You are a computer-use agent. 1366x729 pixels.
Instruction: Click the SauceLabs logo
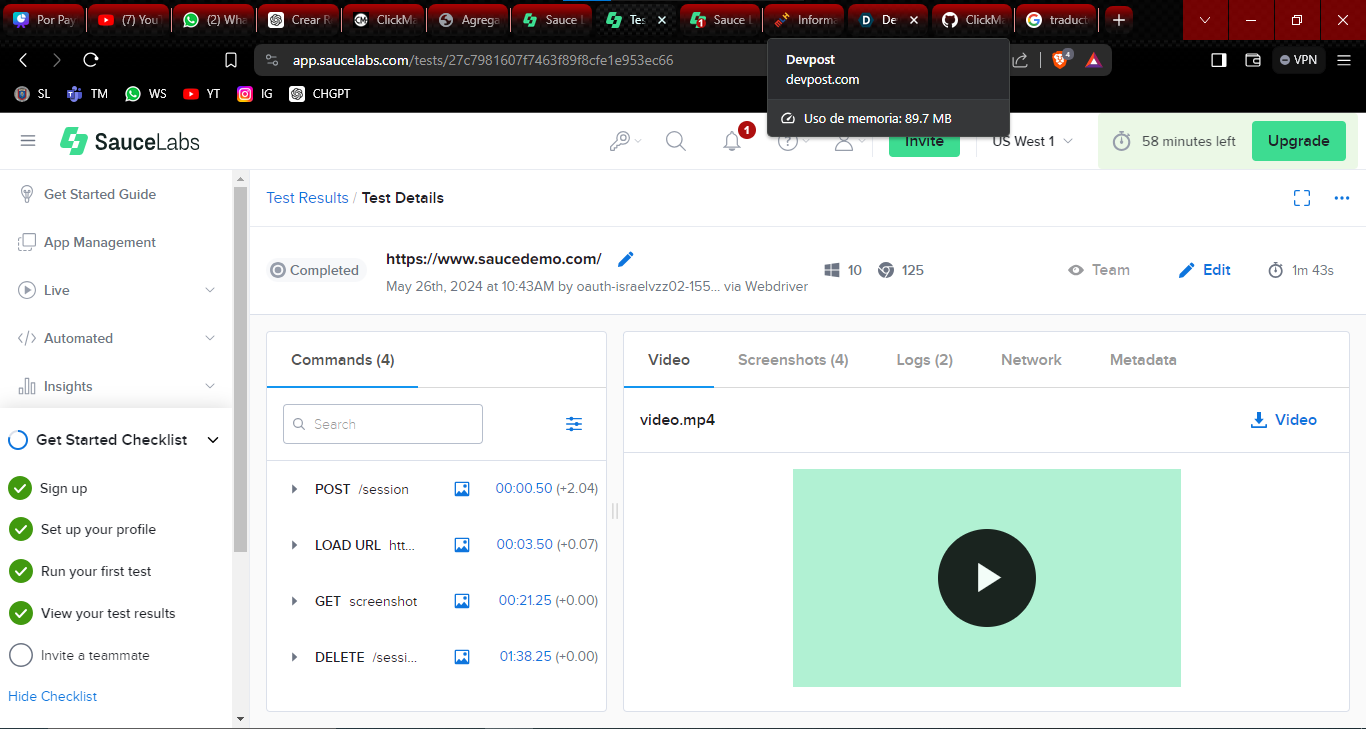click(x=130, y=141)
